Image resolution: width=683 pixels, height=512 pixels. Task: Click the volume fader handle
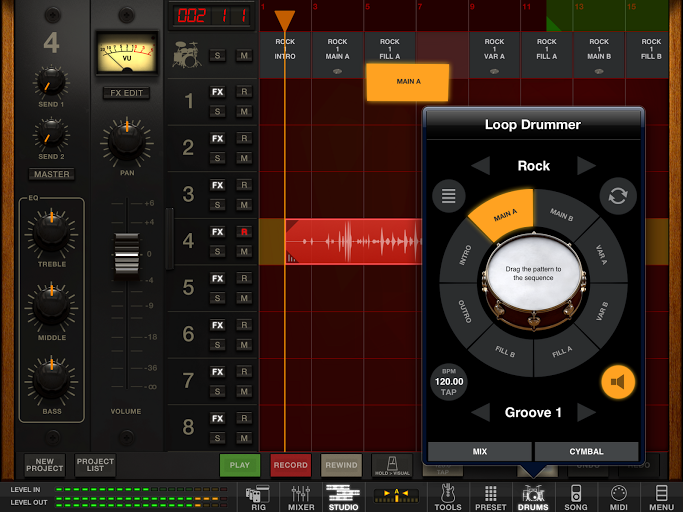tap(126, 252)
